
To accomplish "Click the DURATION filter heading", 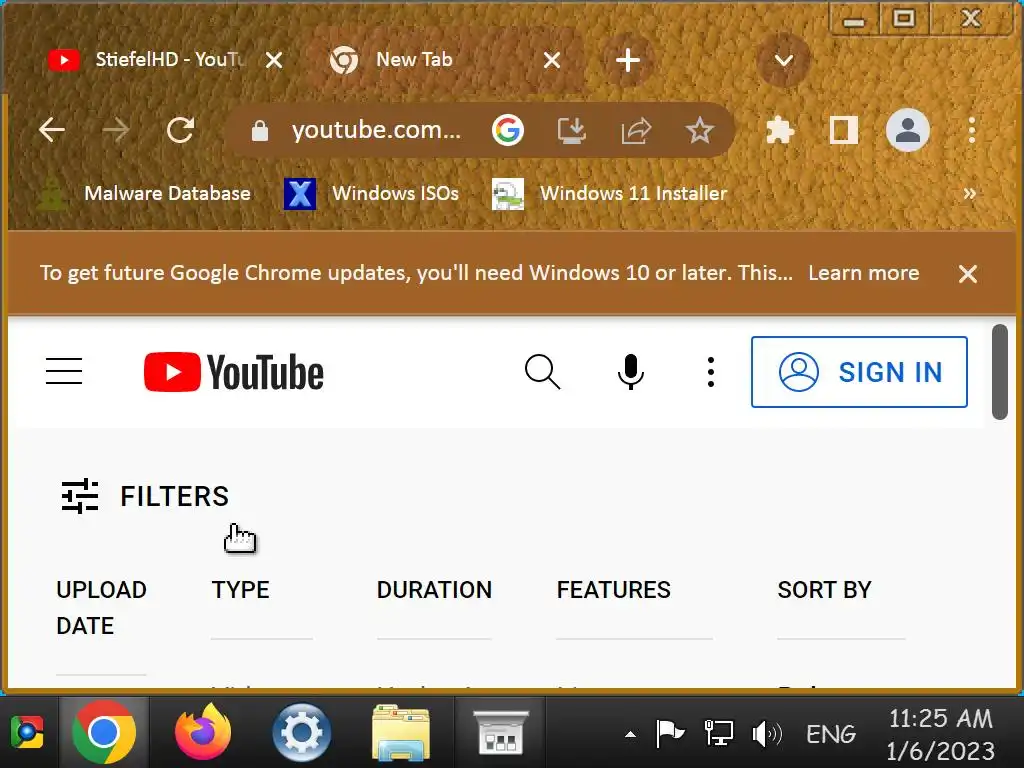I will point(434,590).
